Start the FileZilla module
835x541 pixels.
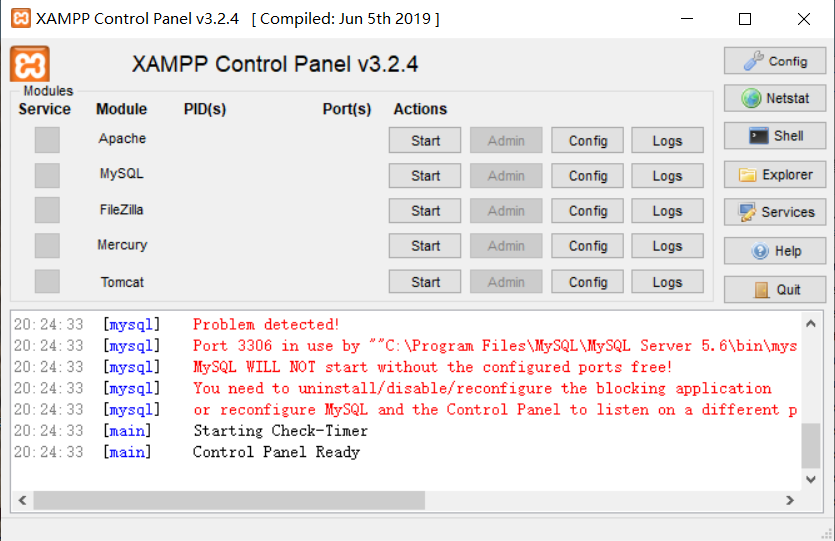click(425, 211)
